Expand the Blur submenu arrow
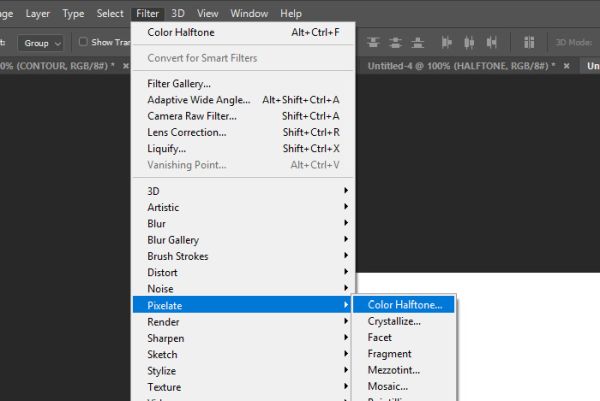 click(x=346, y=223)
